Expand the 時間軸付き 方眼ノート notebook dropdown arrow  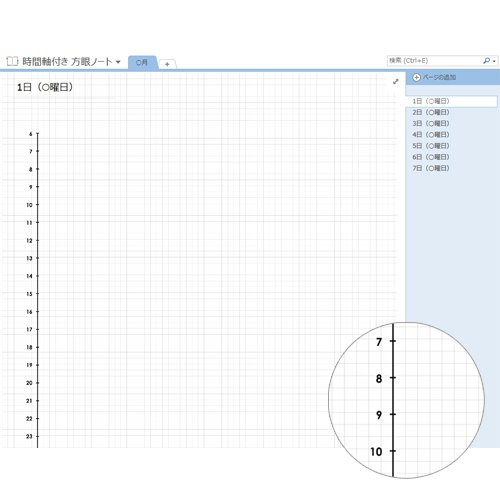click(118, 62)
